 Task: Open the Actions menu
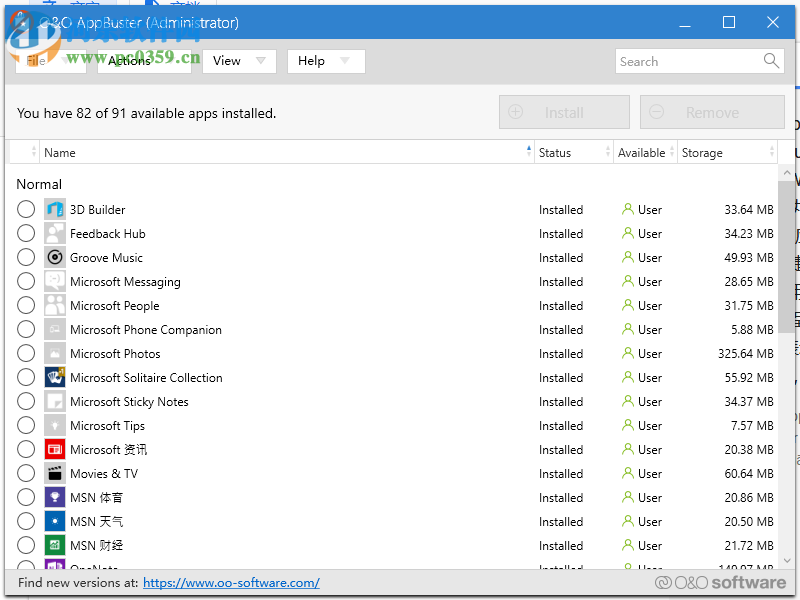143,61
